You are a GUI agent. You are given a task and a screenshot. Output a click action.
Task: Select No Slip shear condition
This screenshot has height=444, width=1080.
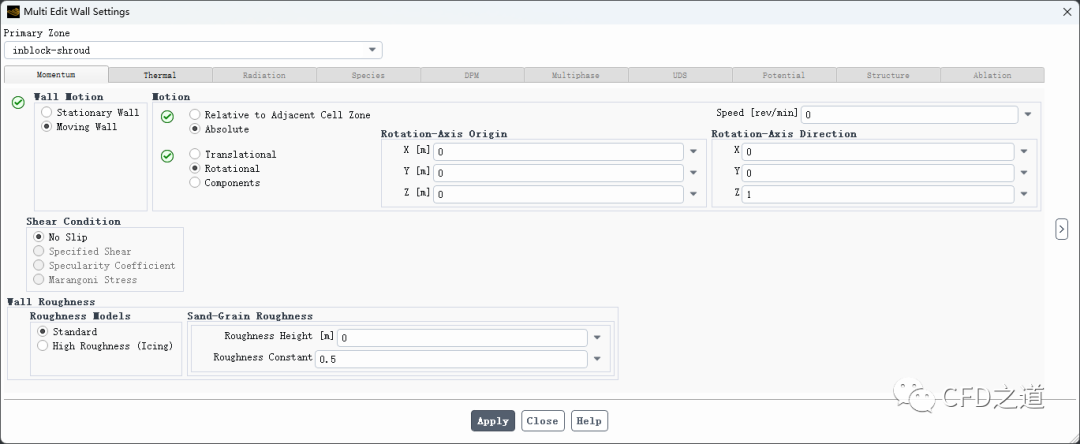click(x=61, y=237)
